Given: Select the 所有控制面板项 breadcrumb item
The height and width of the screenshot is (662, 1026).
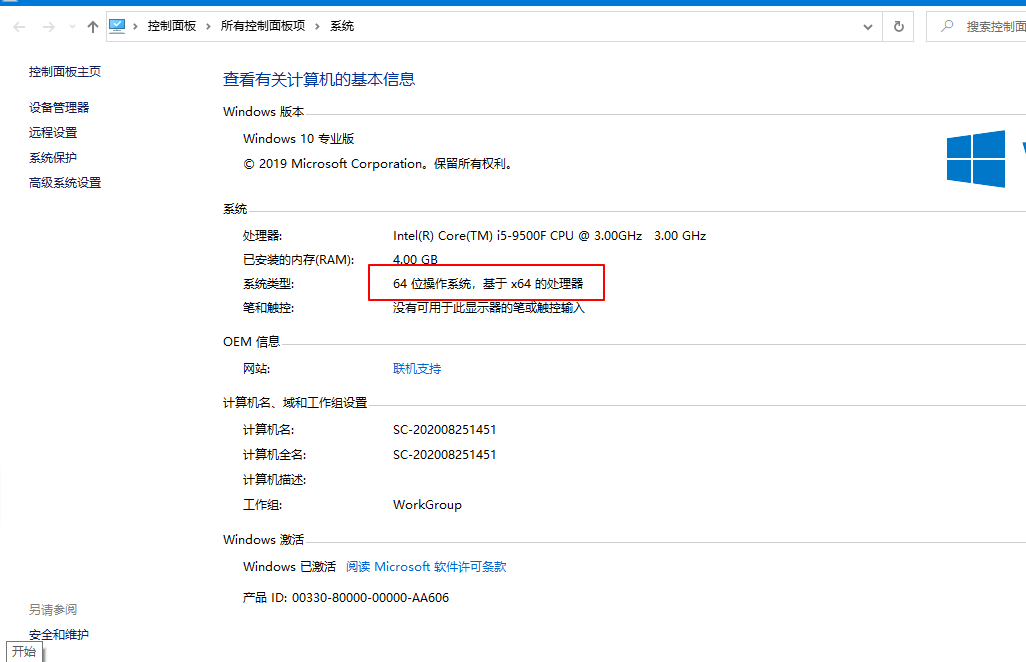Looking at the screenshot, I should [x=263, y=27].
